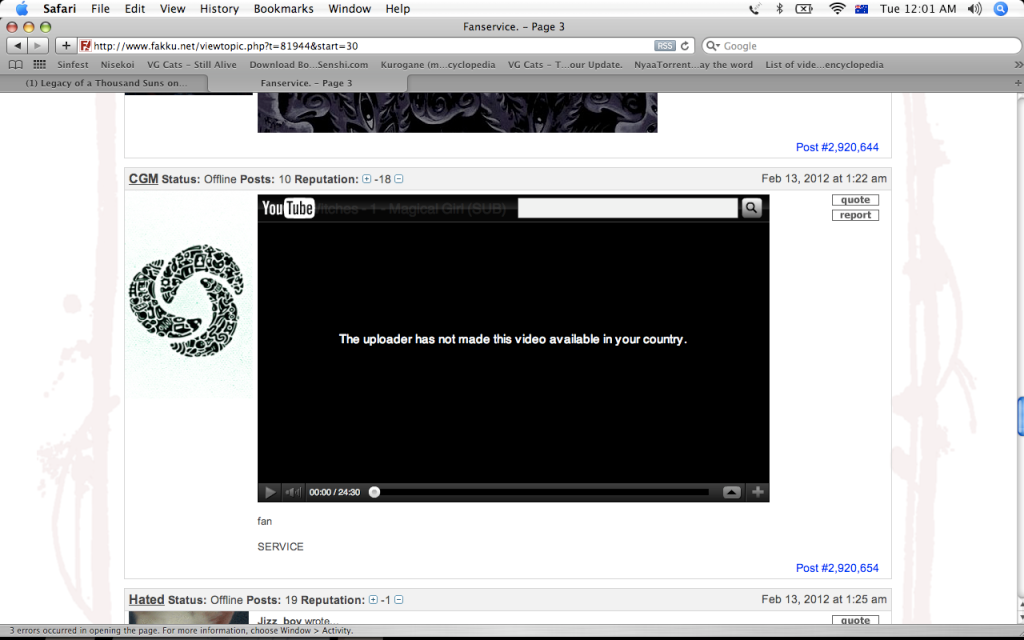
Task: Click the YouTube logo on the video player
Action: (x=287, y=207)
